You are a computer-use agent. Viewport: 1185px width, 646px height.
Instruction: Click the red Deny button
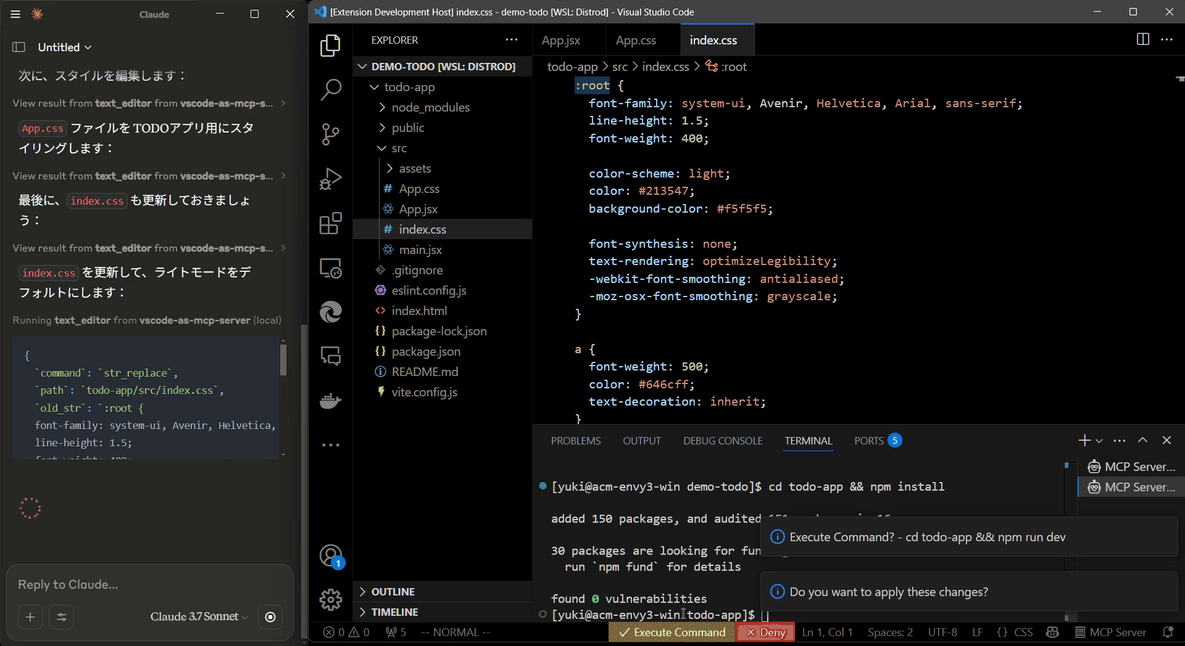pos(766,632)
